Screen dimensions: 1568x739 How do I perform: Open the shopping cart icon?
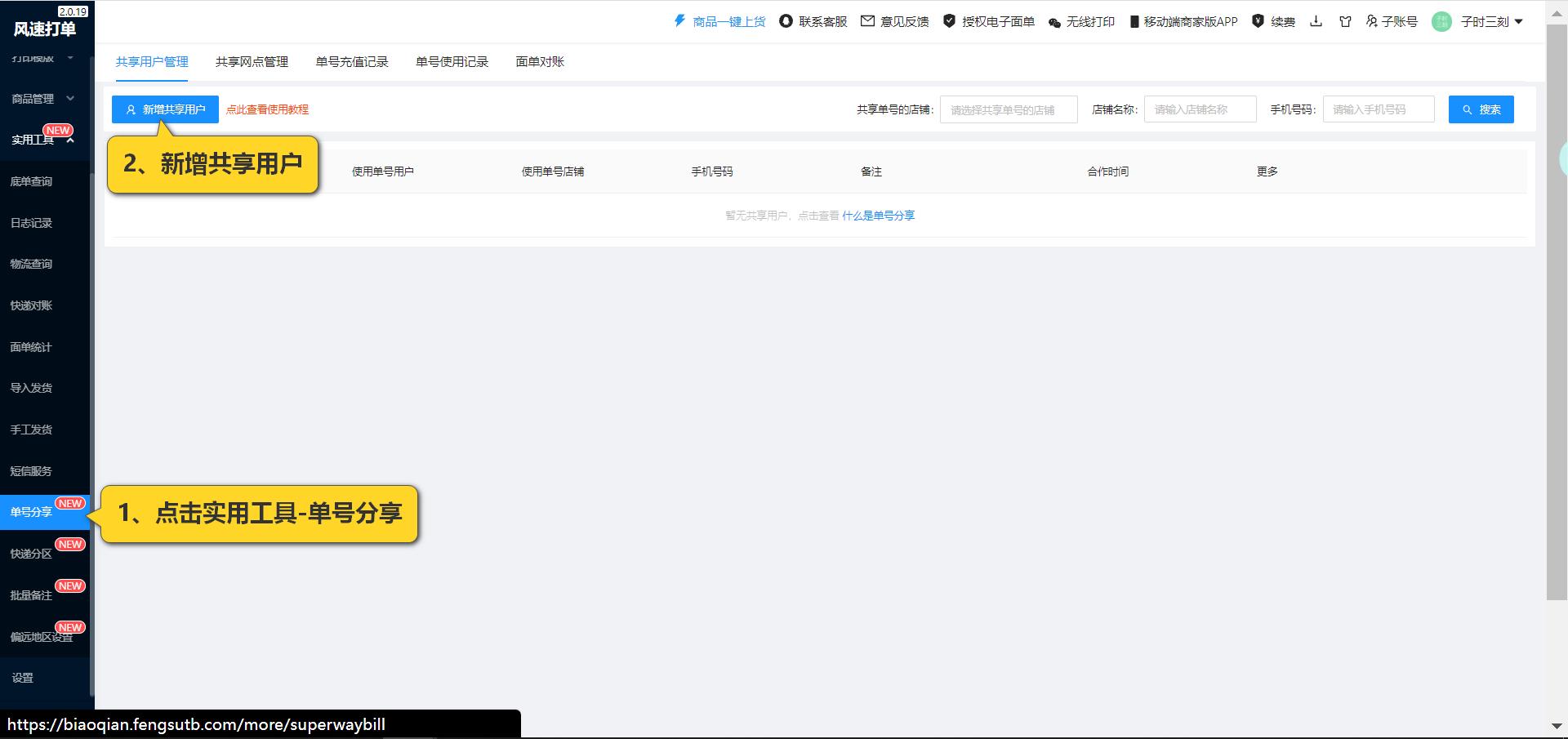point(1345,22)
